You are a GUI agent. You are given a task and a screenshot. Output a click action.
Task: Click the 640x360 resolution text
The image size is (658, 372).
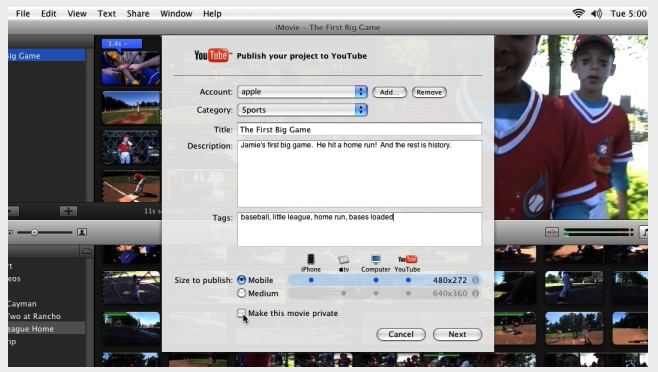click(449, 293)
